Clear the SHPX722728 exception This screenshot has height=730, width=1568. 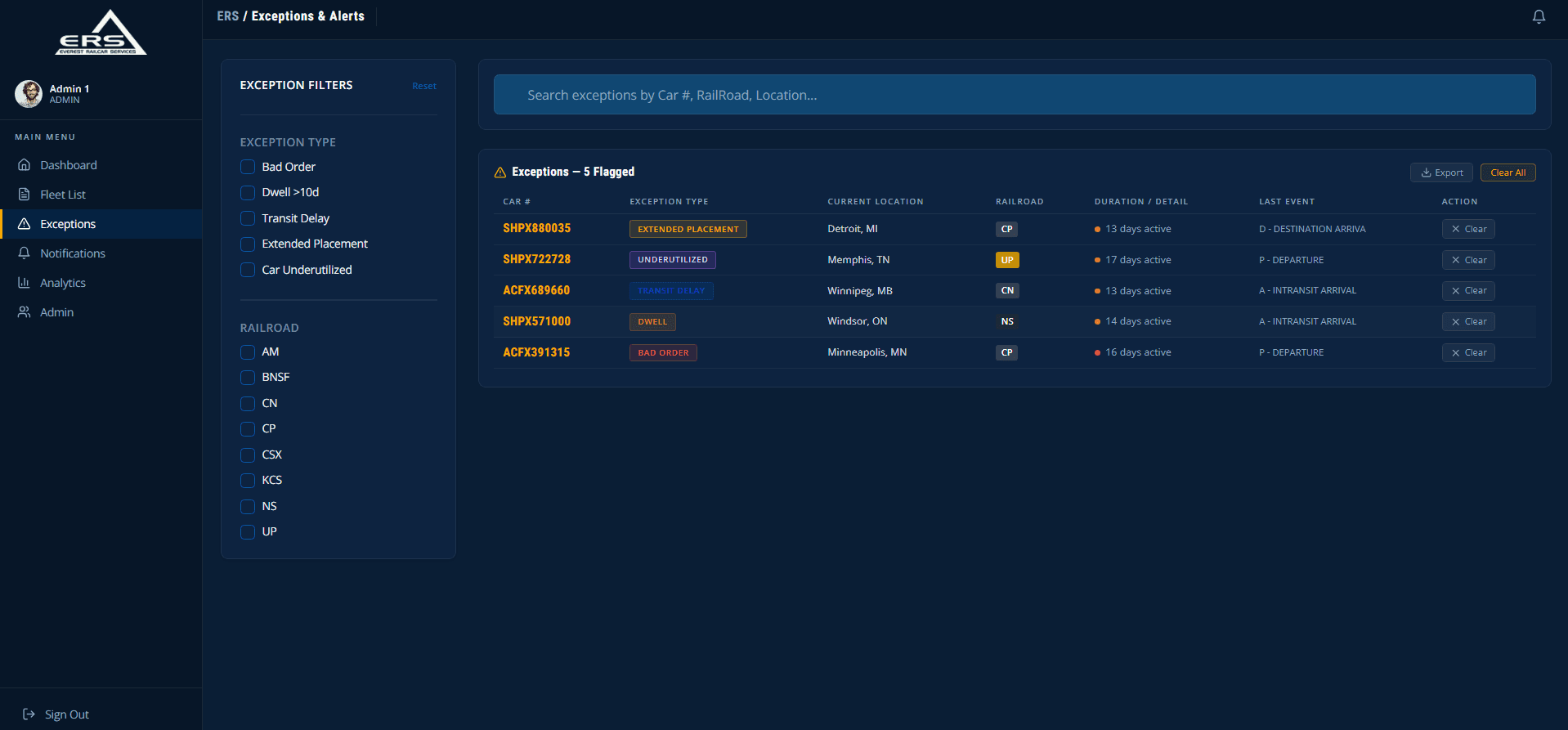coord(1468,260)
